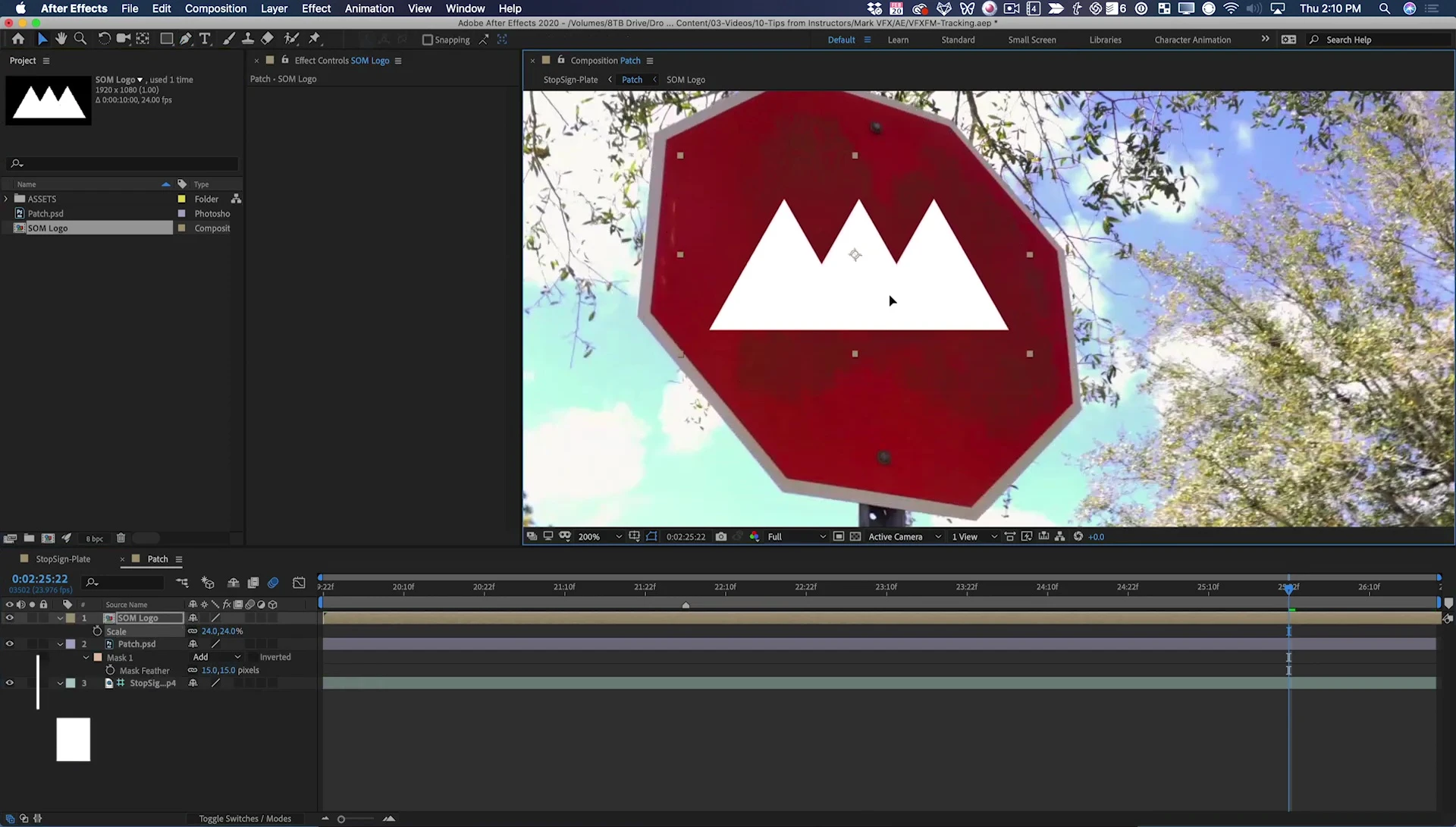Select the Horizontal Type tool
Screen dimensions: 1456x827
click(x=205, y=39)
